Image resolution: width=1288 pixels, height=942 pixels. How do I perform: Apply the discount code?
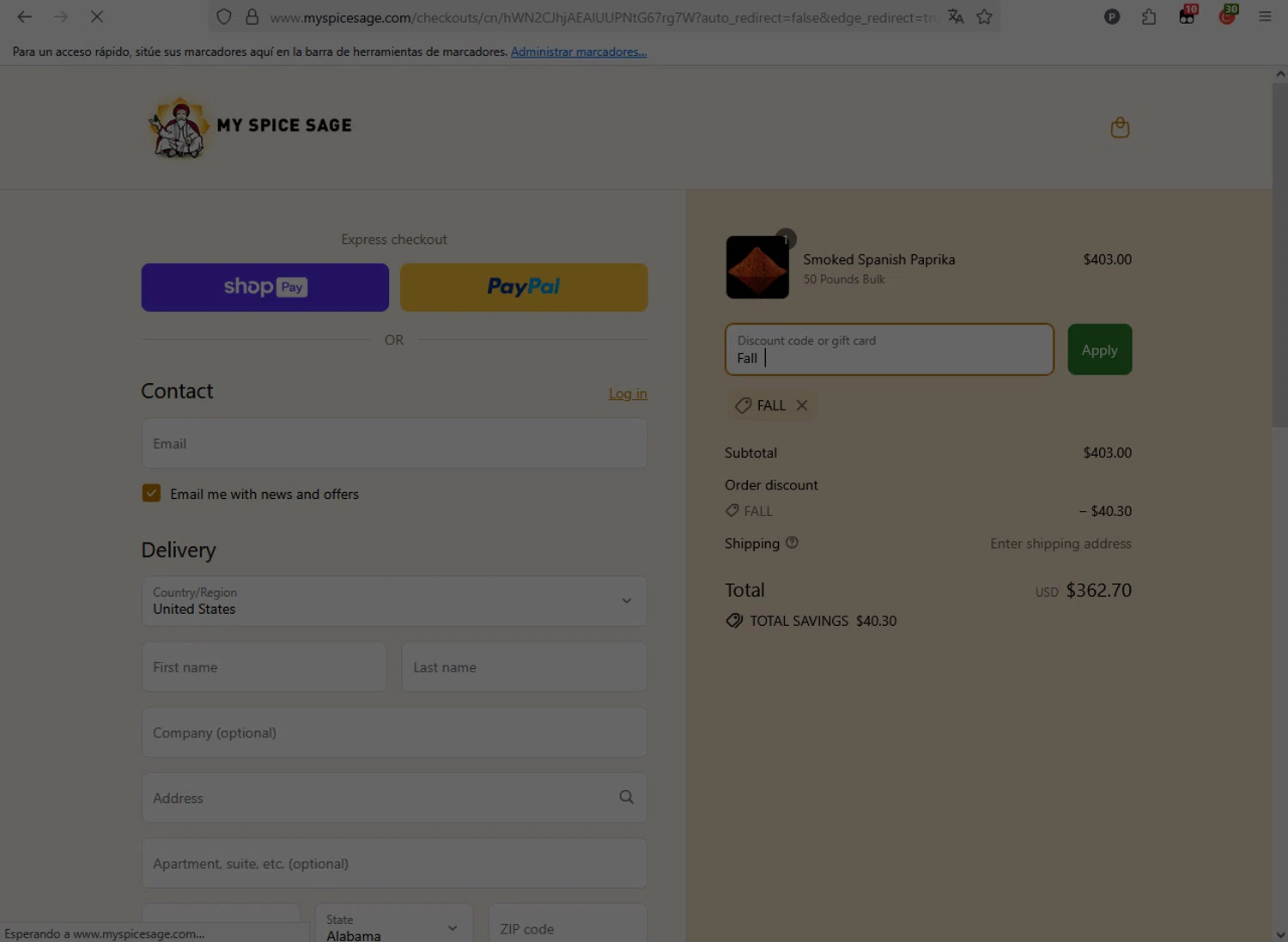click(x=1099, y=349)
